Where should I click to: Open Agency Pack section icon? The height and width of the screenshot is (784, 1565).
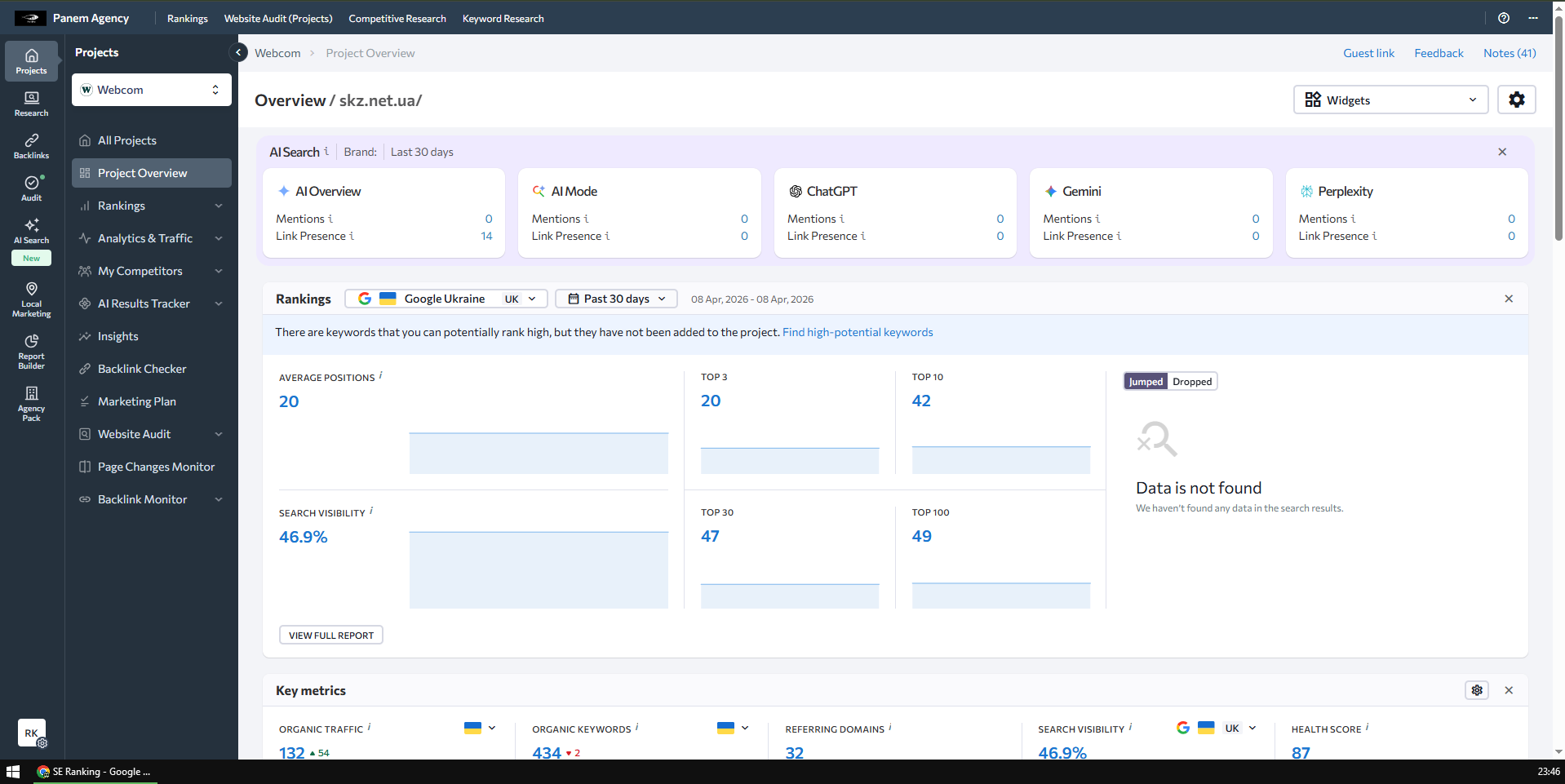[x=31, y=403]
